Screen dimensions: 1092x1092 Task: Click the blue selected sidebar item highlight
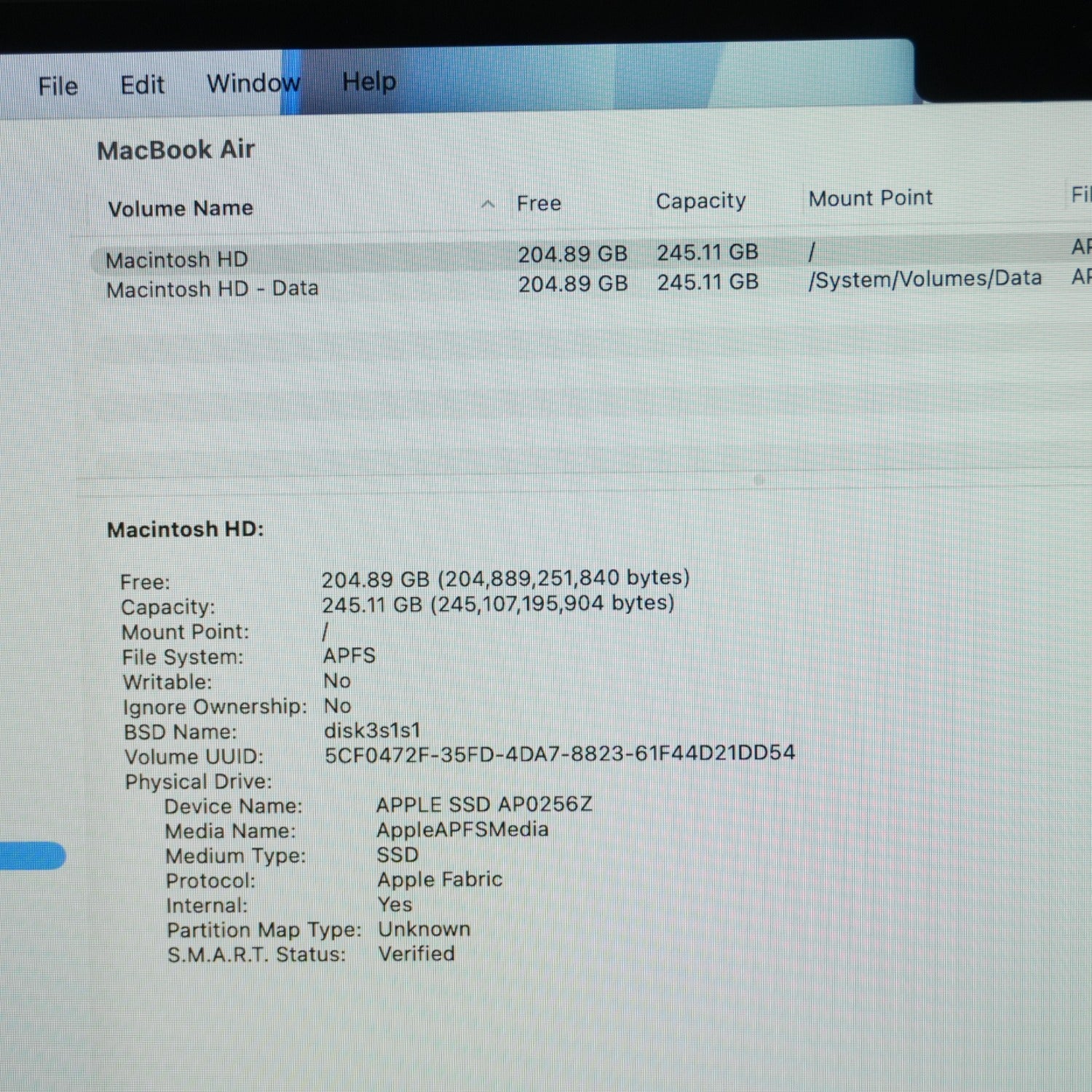click(x=33, y=855)
